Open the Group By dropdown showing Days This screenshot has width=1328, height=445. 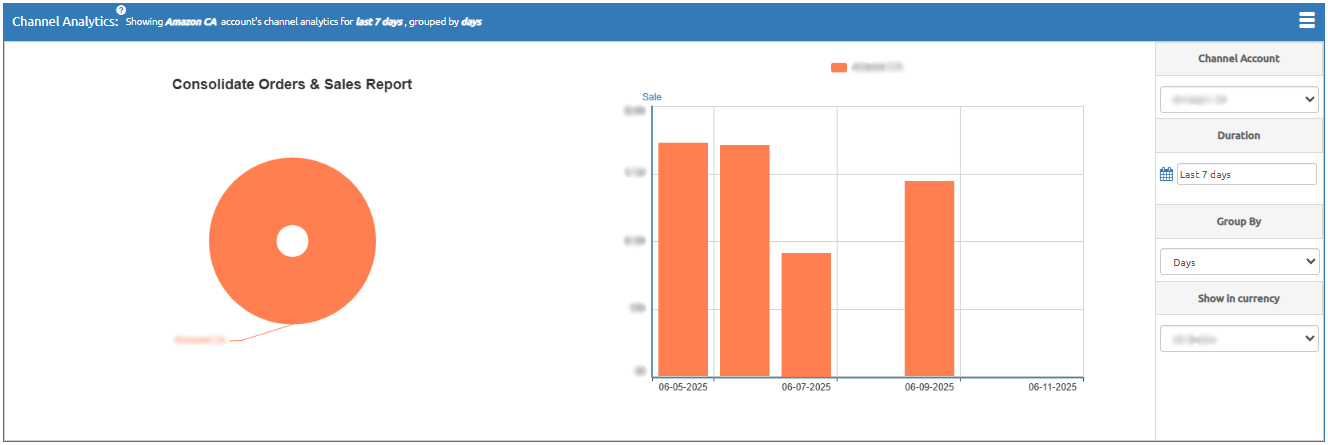(x=1239, y=262)
